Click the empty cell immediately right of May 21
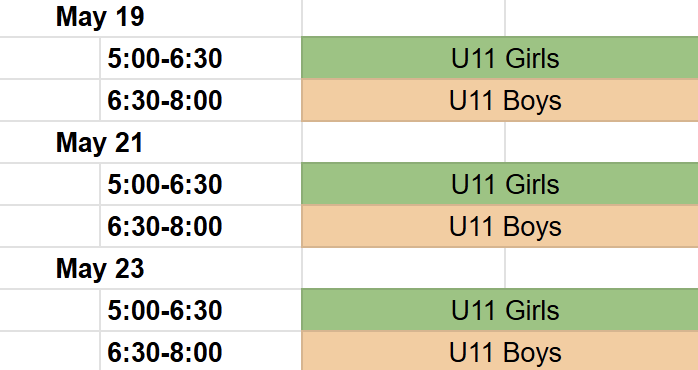Screen dimensions: 698x370 403,142
